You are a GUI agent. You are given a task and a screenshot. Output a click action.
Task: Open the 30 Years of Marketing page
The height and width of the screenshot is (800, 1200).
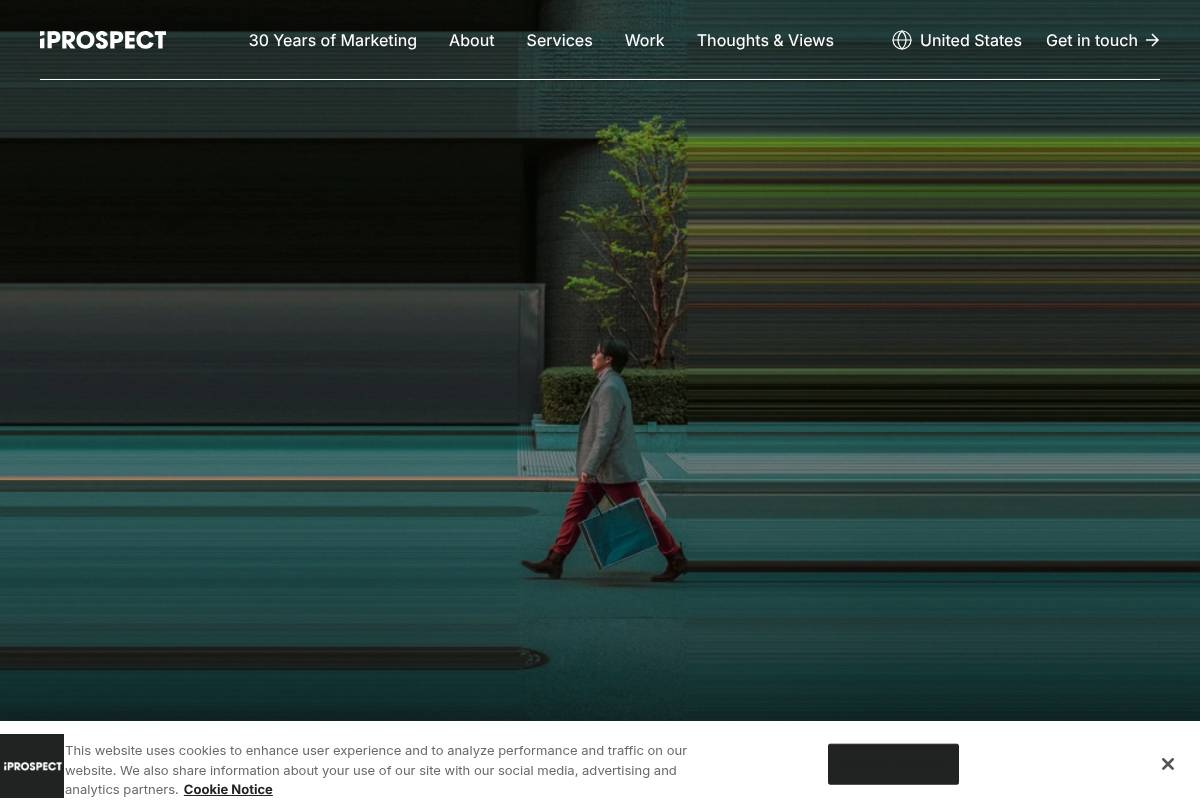point(332,40)
